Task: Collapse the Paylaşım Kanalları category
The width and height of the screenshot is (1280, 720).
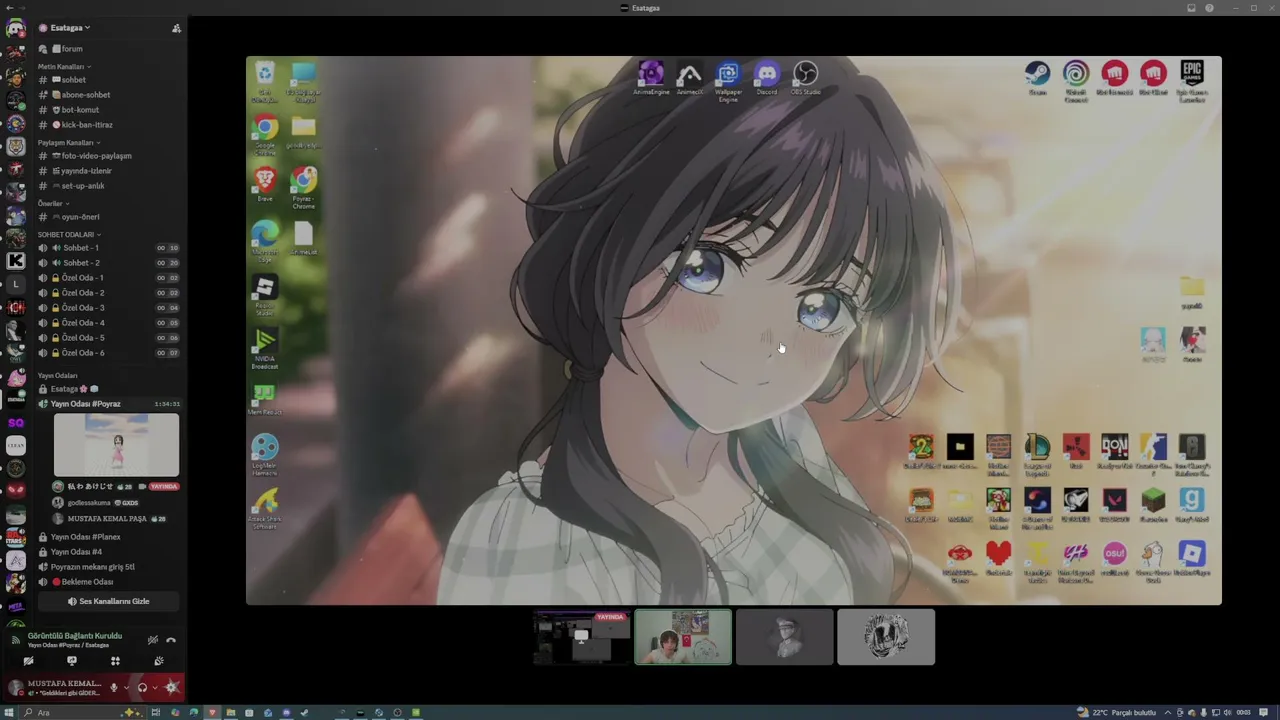Action: [x=68, y=143]
